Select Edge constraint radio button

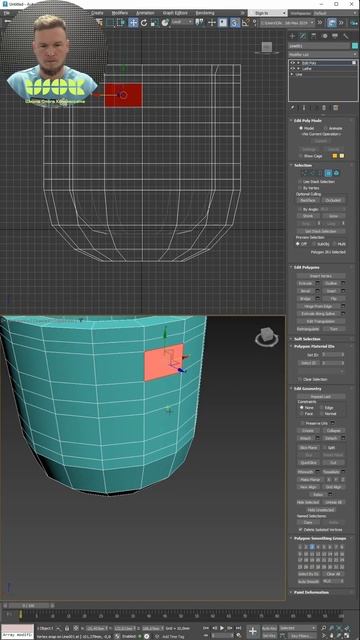tap(321, 407)
